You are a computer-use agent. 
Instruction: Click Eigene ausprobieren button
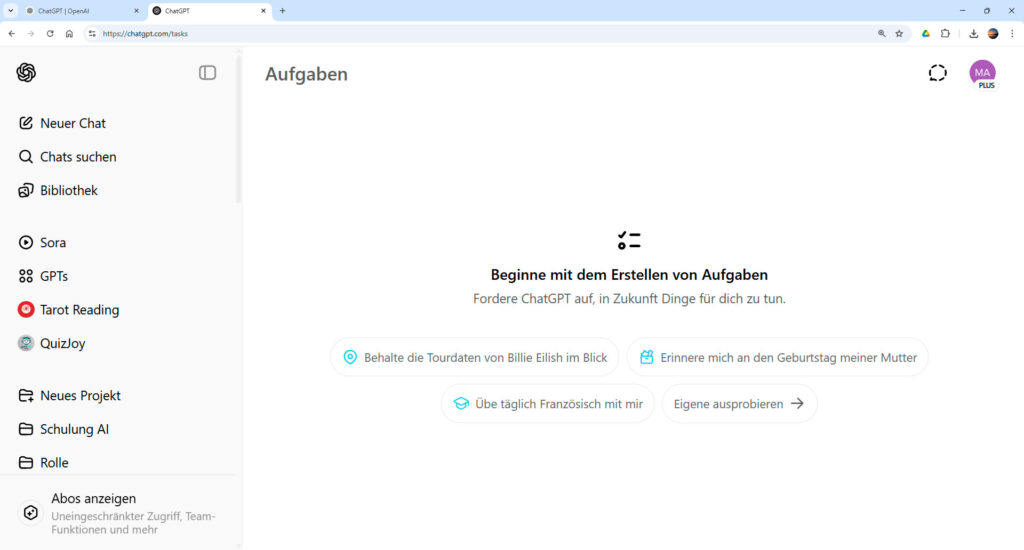[x=739, y=404]
